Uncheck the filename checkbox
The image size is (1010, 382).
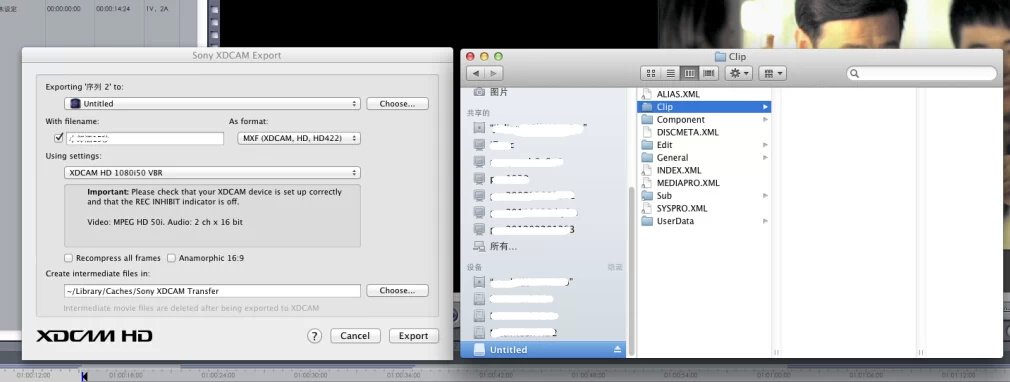(59, 138)
